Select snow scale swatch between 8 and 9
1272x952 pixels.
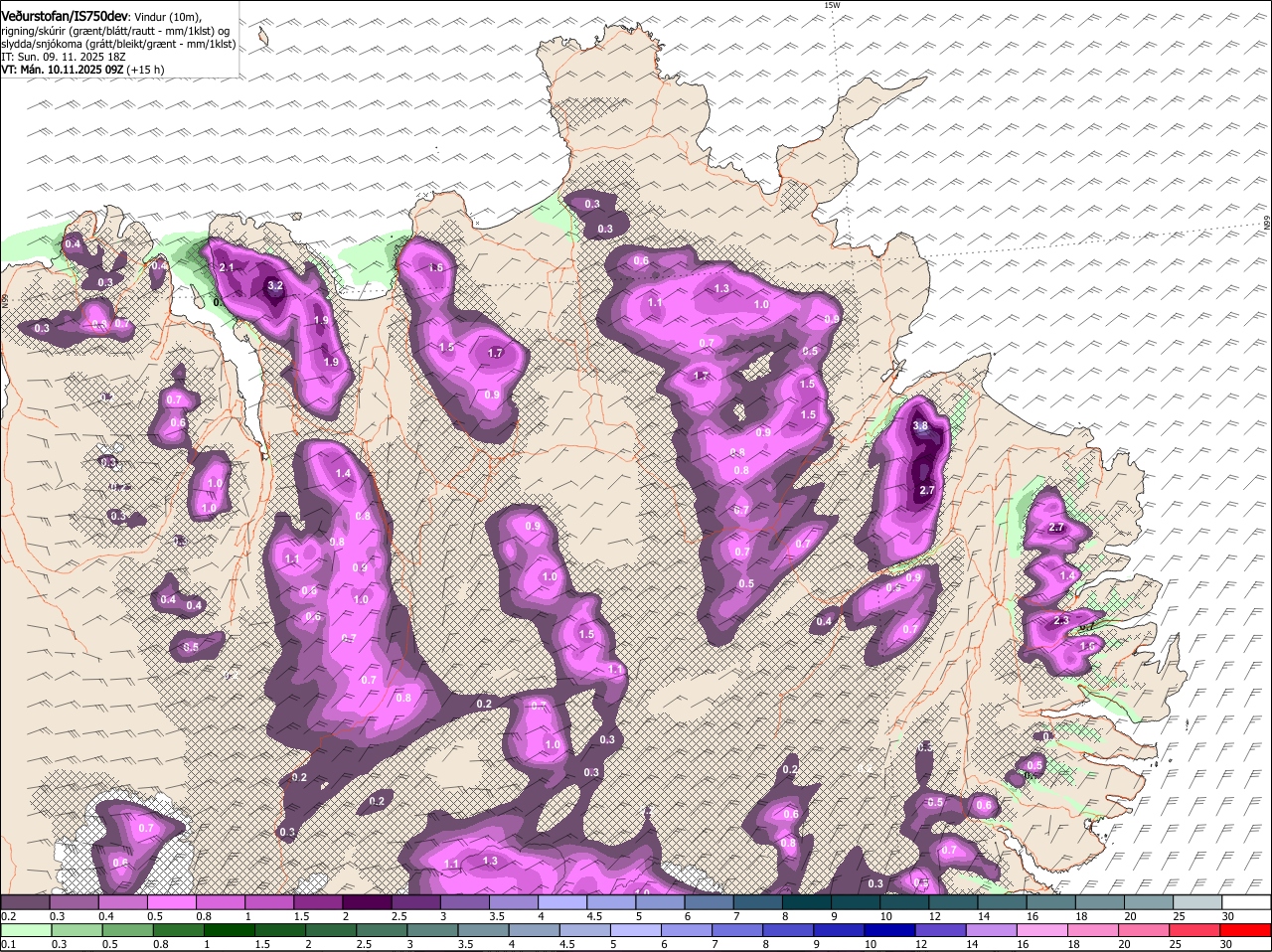807,902
